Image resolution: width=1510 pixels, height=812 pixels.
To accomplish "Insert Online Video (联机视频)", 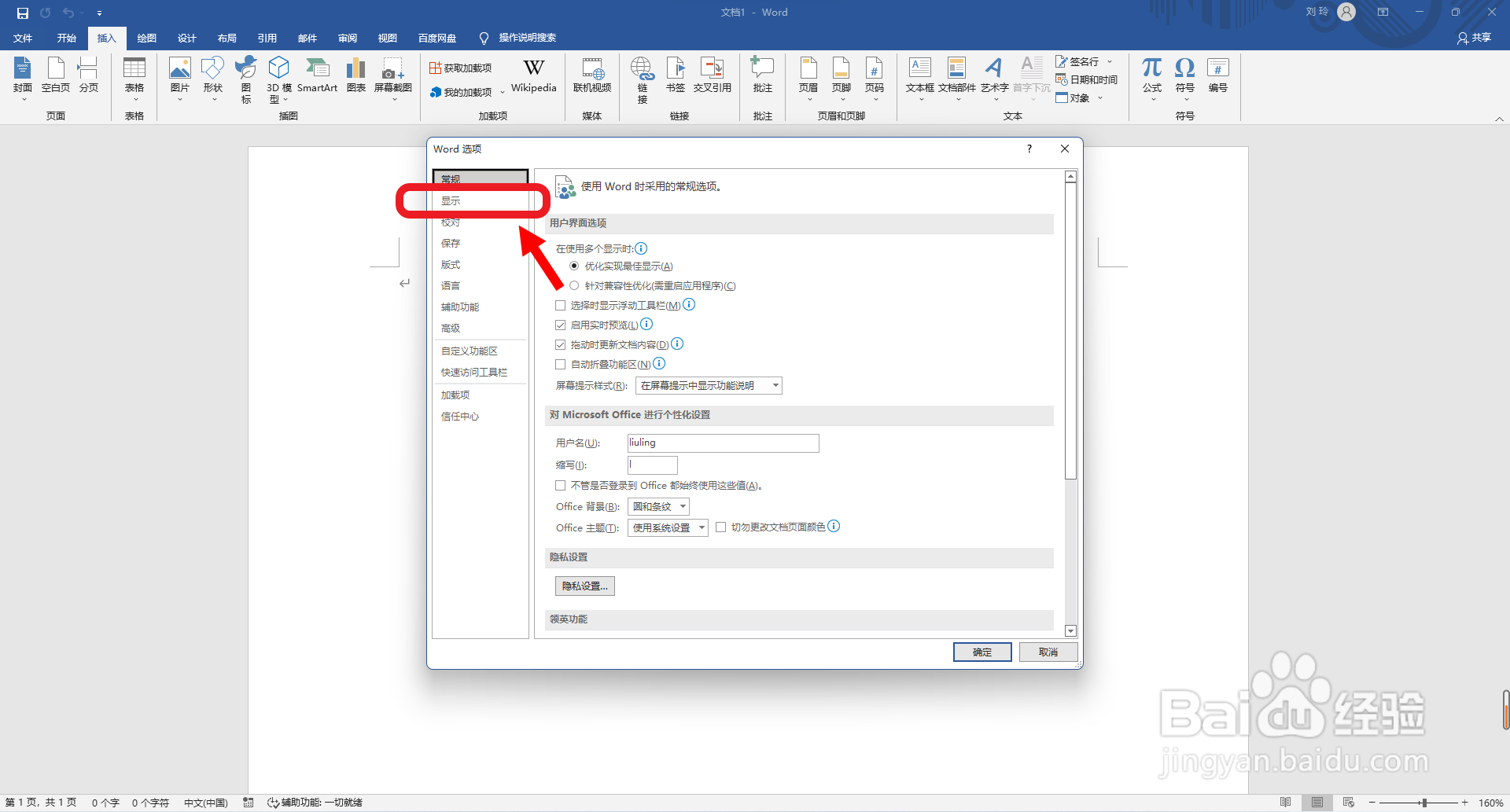I will coord(592,77).
